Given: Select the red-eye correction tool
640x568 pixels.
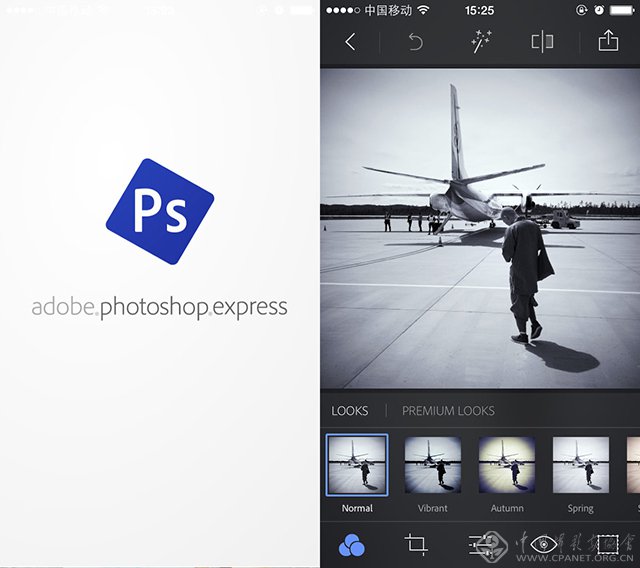Looking at the screenshot, I should tap(544, 544).
